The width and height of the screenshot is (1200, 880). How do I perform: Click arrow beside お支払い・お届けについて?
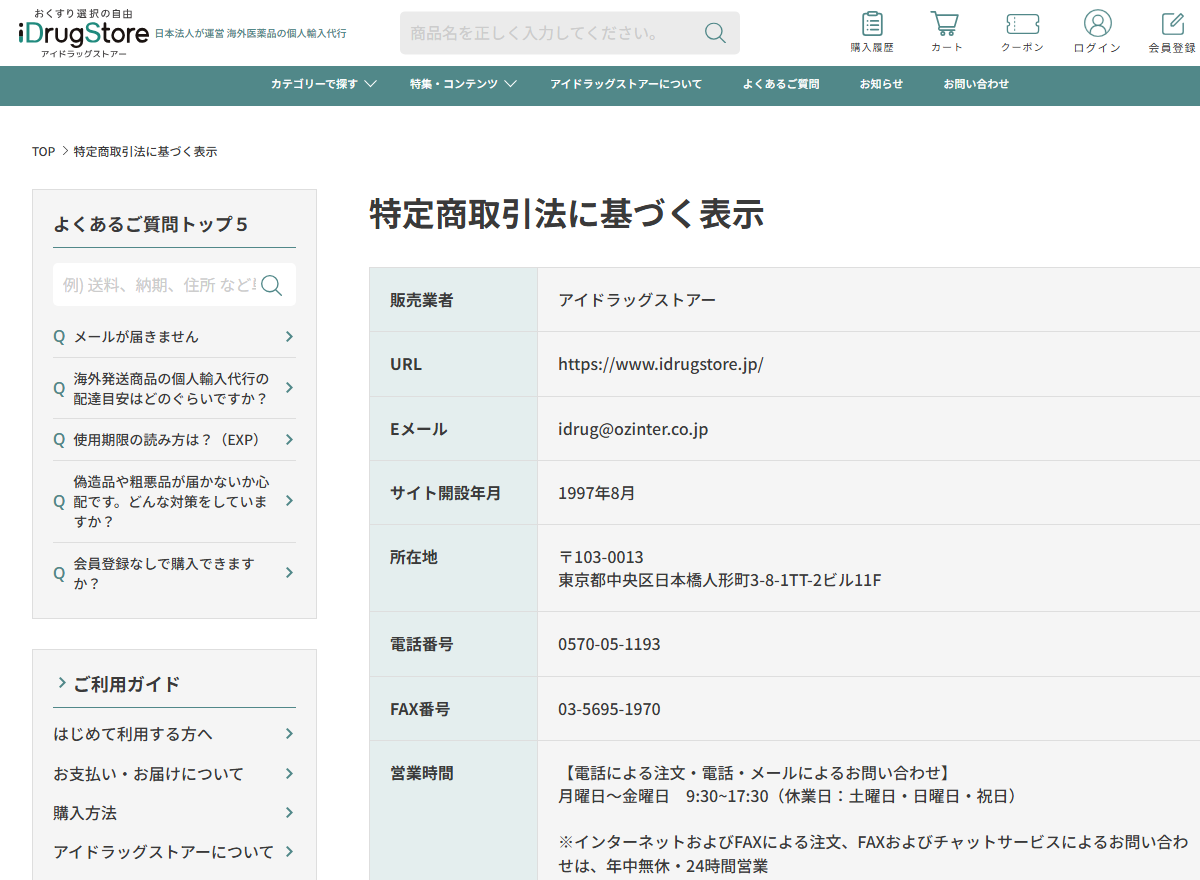(289, 774)
